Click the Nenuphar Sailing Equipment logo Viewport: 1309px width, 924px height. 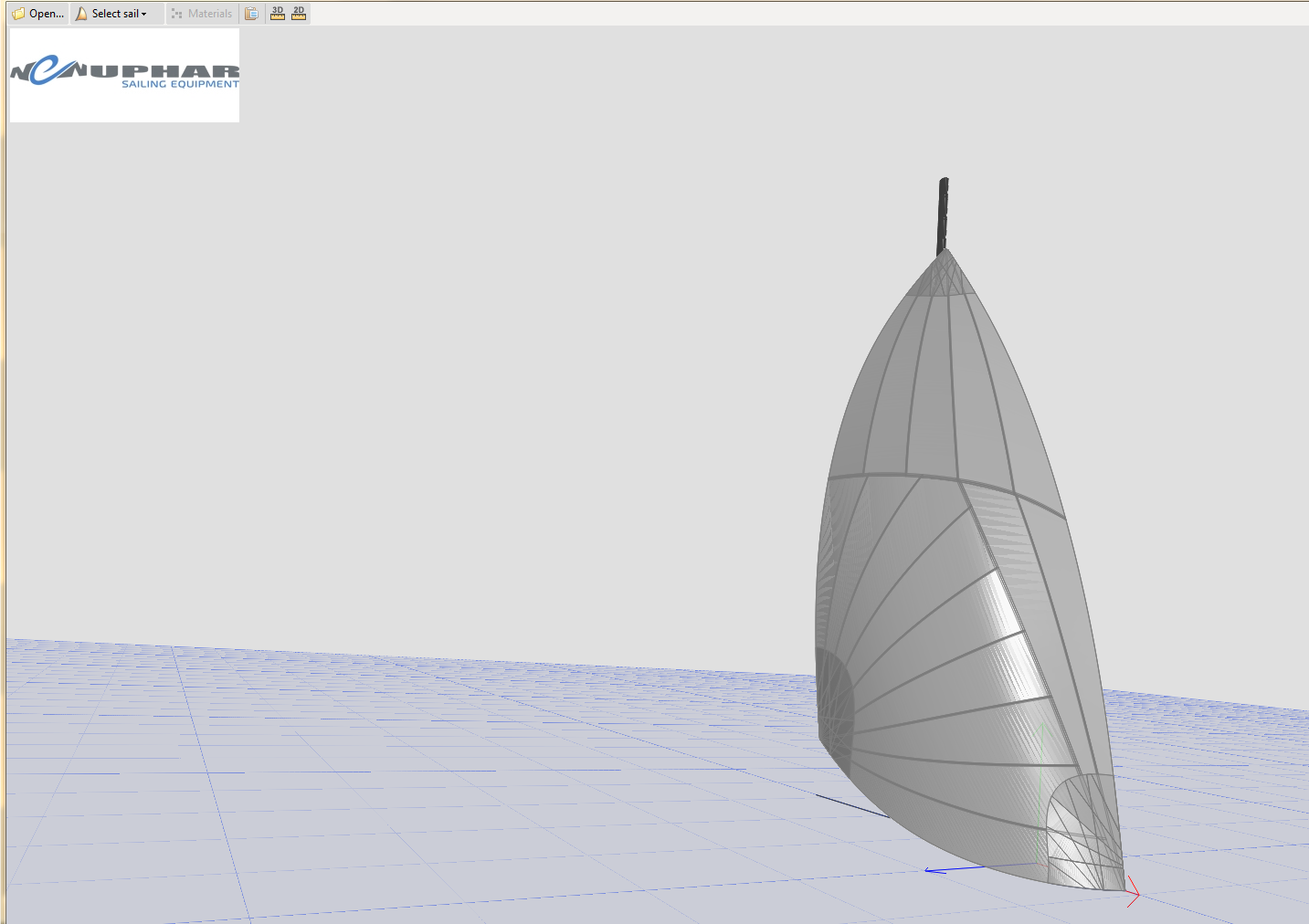pos(124,75)
